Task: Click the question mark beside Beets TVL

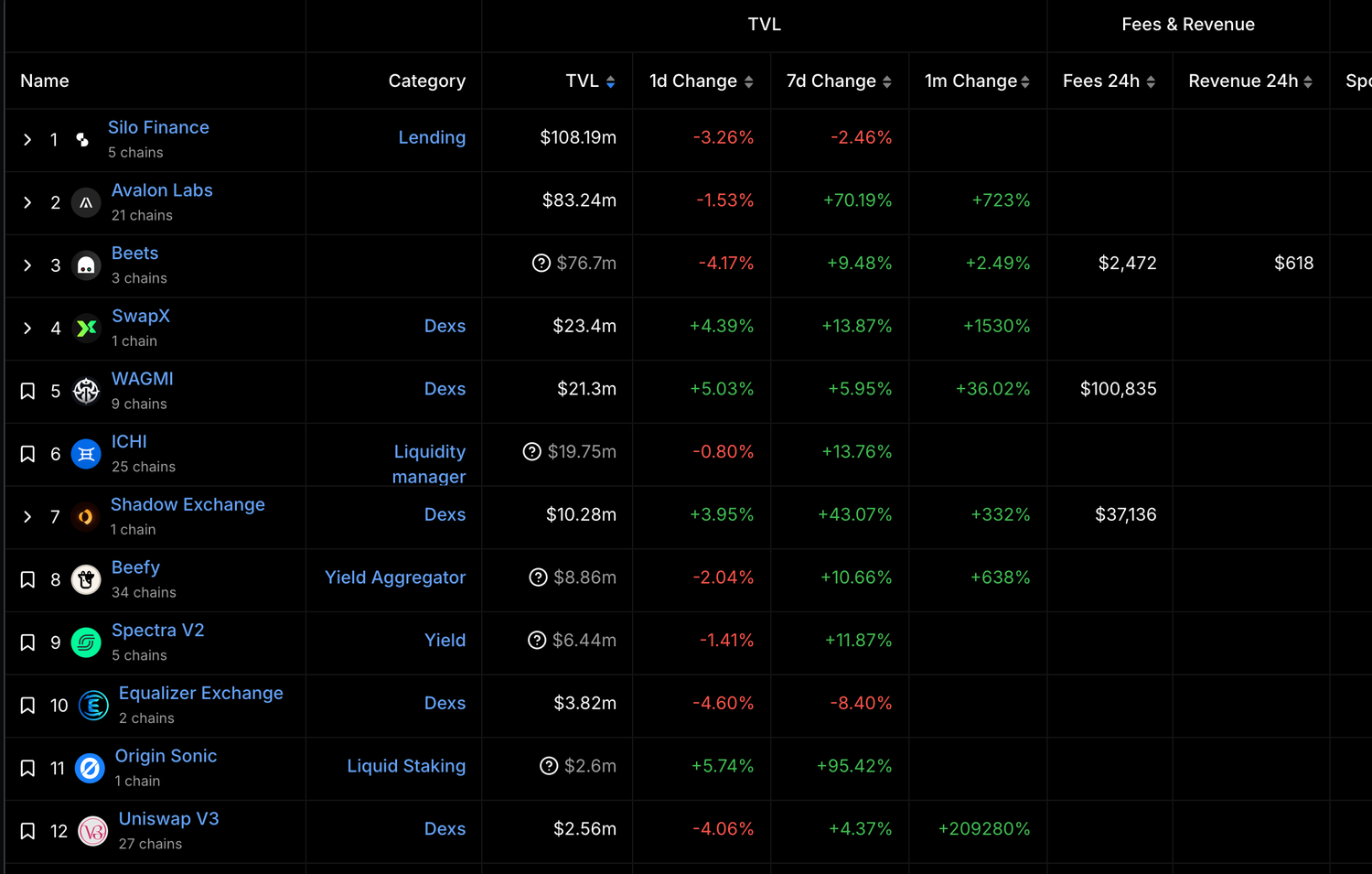Action: tap(541, 264)
